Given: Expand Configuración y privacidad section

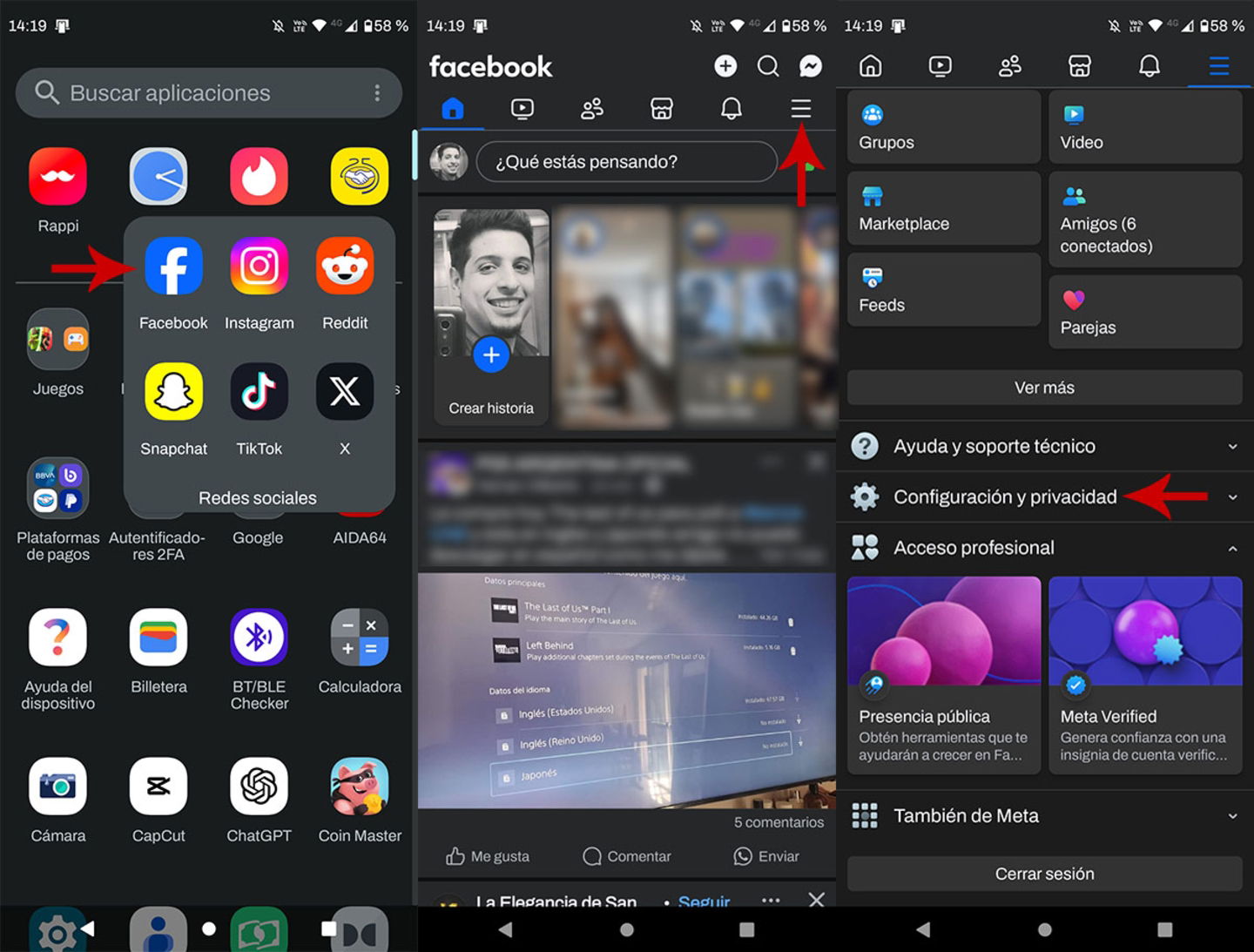Looking at the screenshot, I should [1045, 496].
